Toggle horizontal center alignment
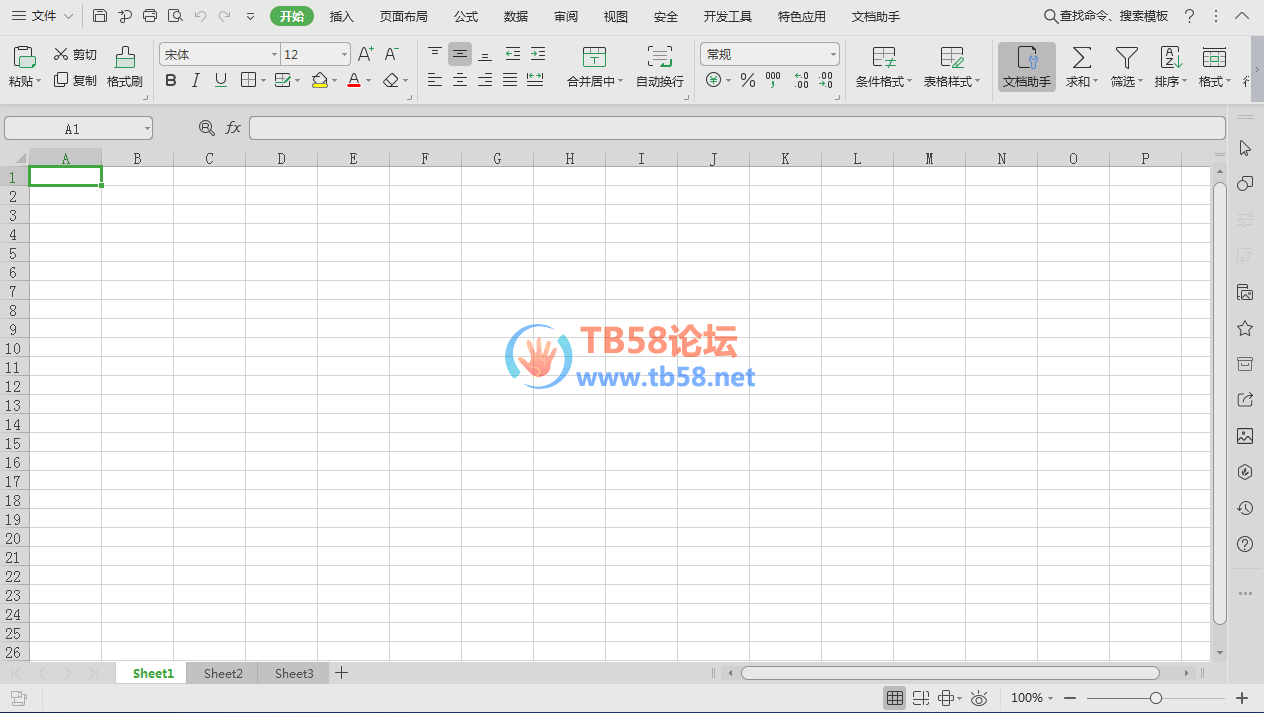Viewport: 1264px width, 713px height. 460,80
